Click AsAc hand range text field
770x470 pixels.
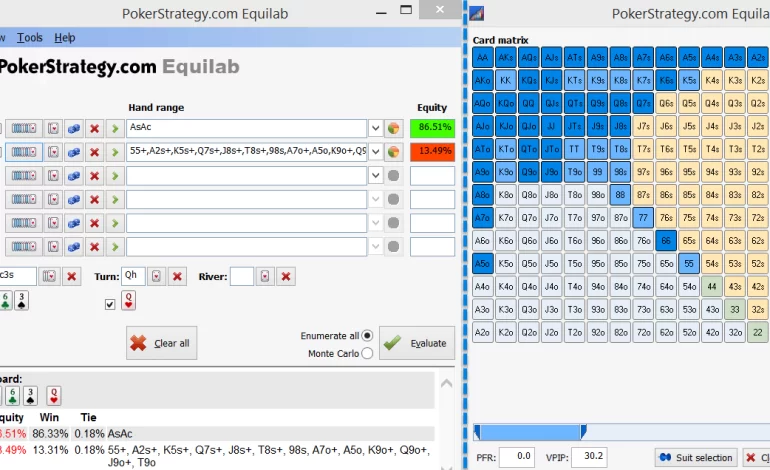tap(247, 129)
